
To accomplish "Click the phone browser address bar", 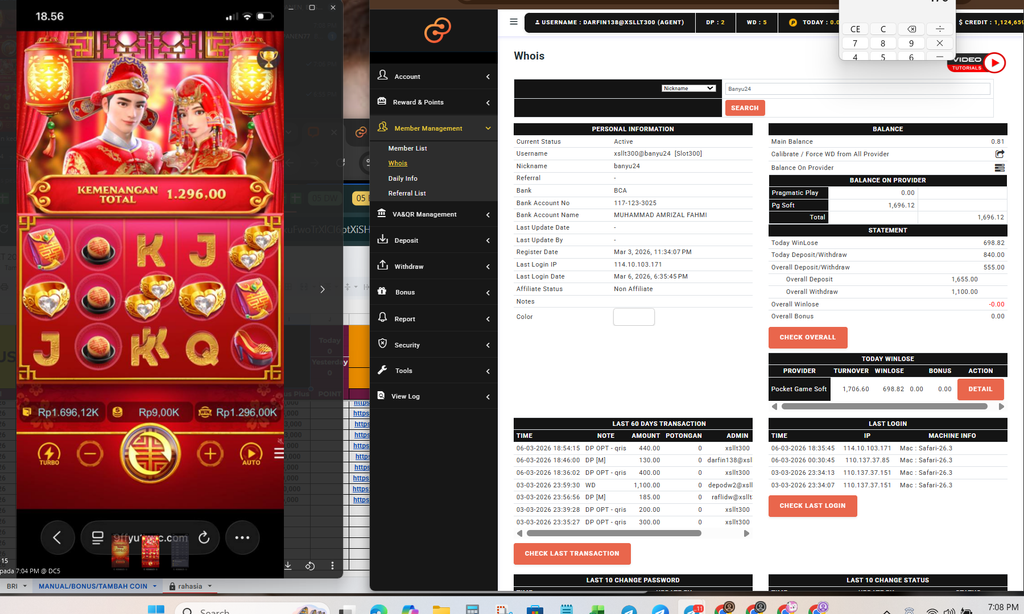I will point(150,538).
